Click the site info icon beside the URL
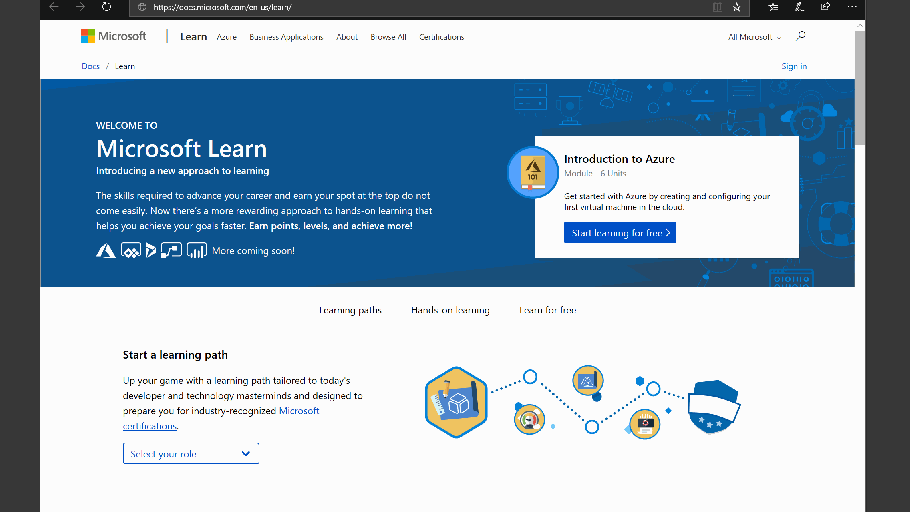The image size is (910, 512). point(142,7)
